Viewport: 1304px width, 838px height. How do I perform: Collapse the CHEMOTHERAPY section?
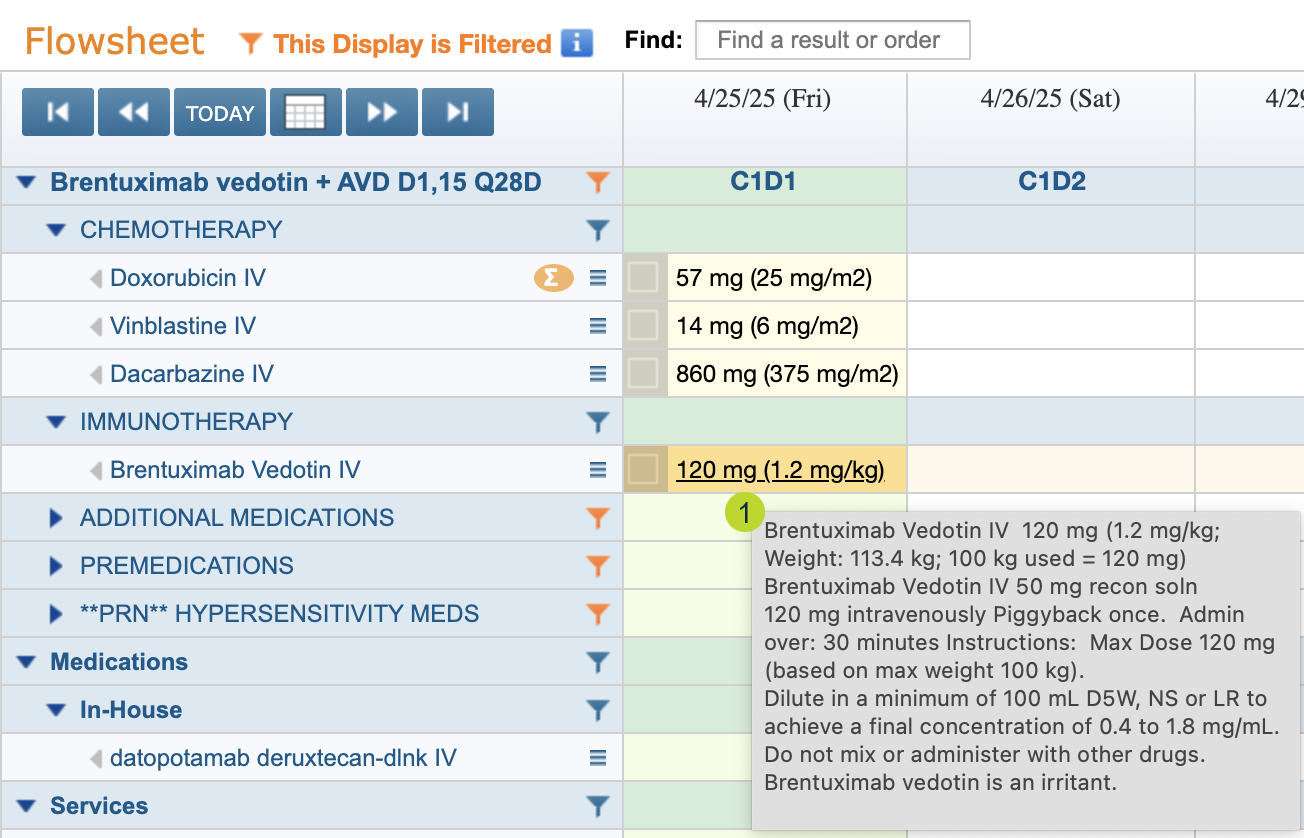pyautogui.click(x=56, y=230)
